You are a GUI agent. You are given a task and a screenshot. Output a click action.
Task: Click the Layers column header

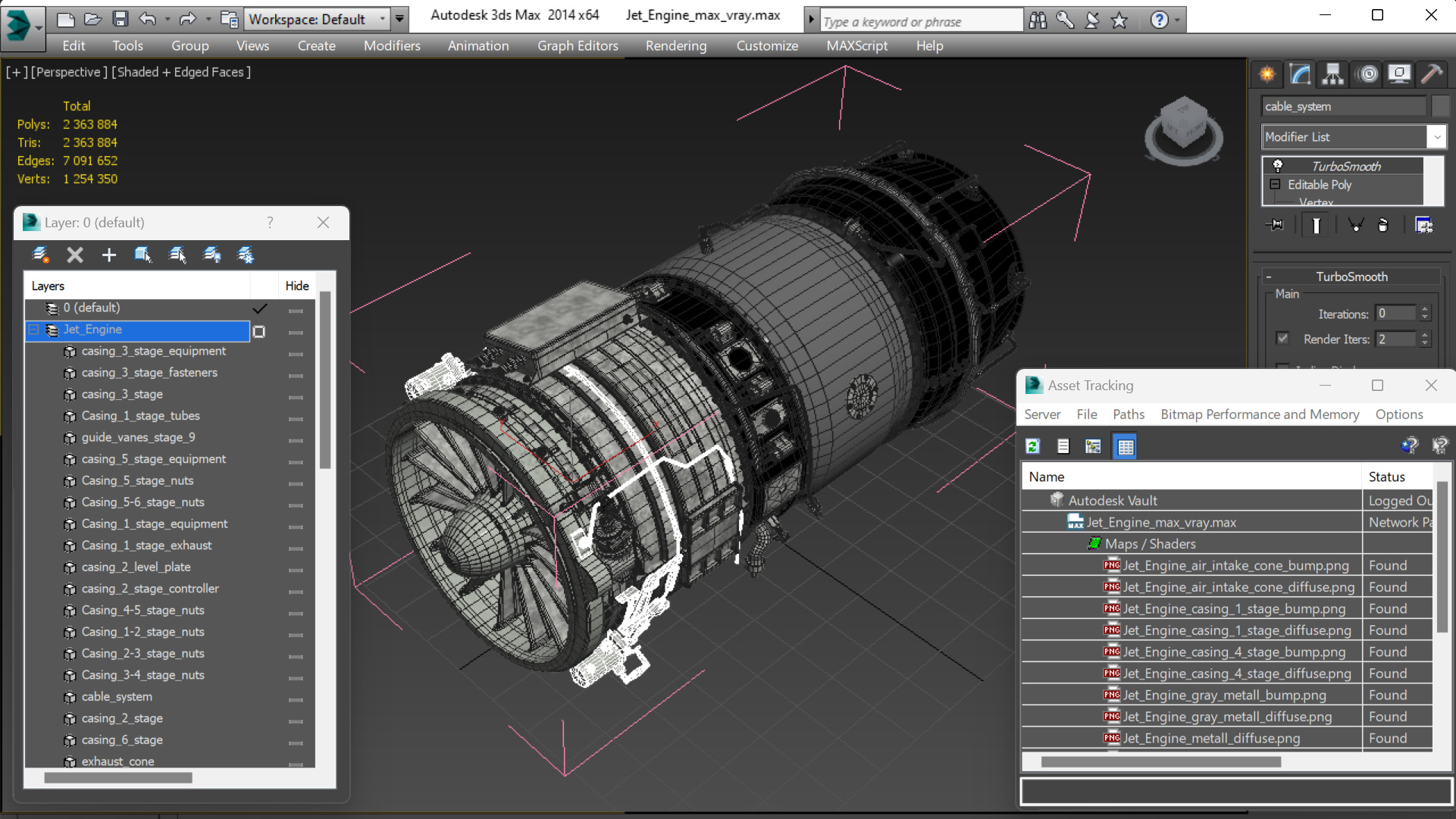point(137,286)
